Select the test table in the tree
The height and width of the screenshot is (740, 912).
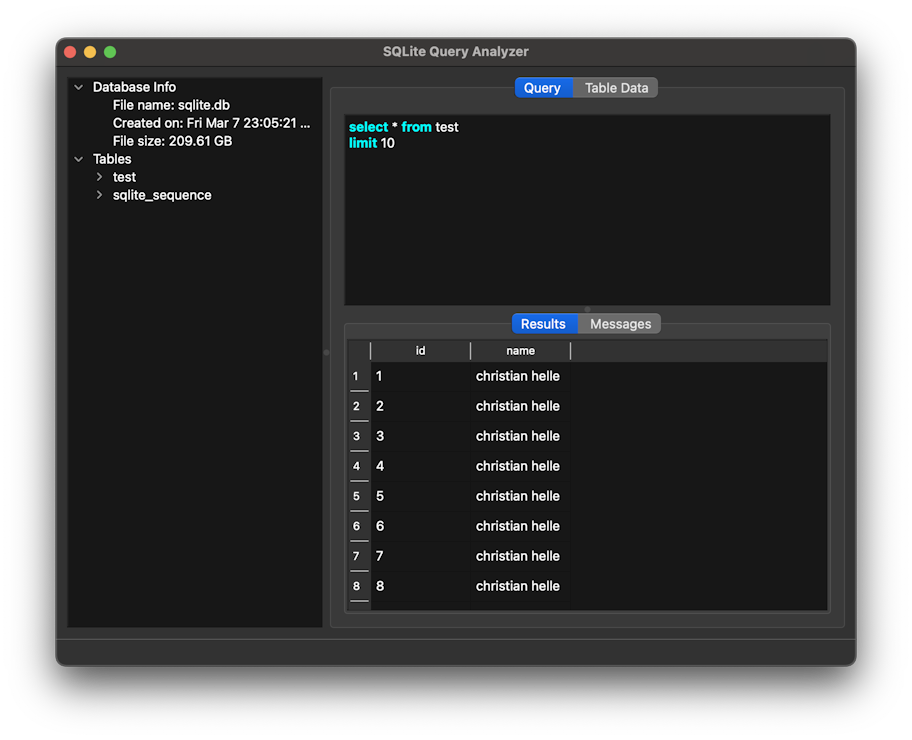pos(124,177)
